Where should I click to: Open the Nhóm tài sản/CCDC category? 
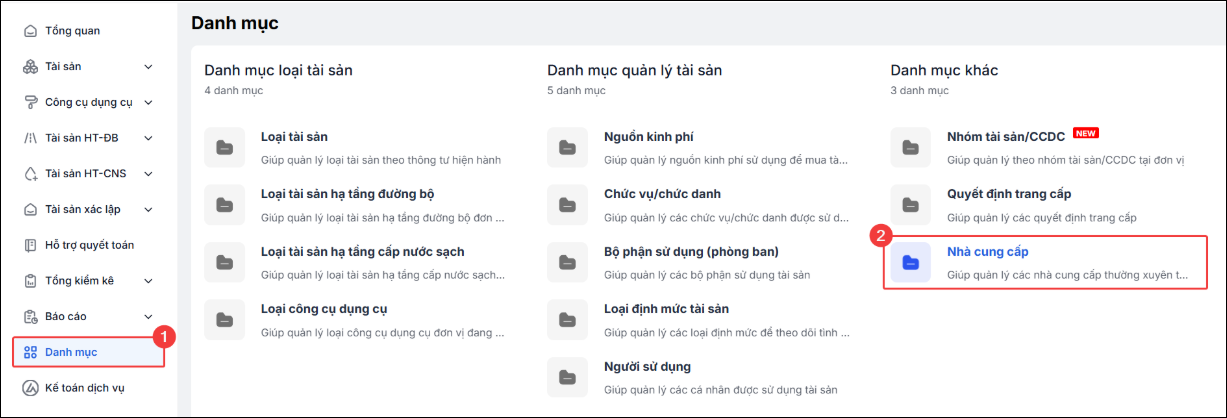(x=1005, y=137)
